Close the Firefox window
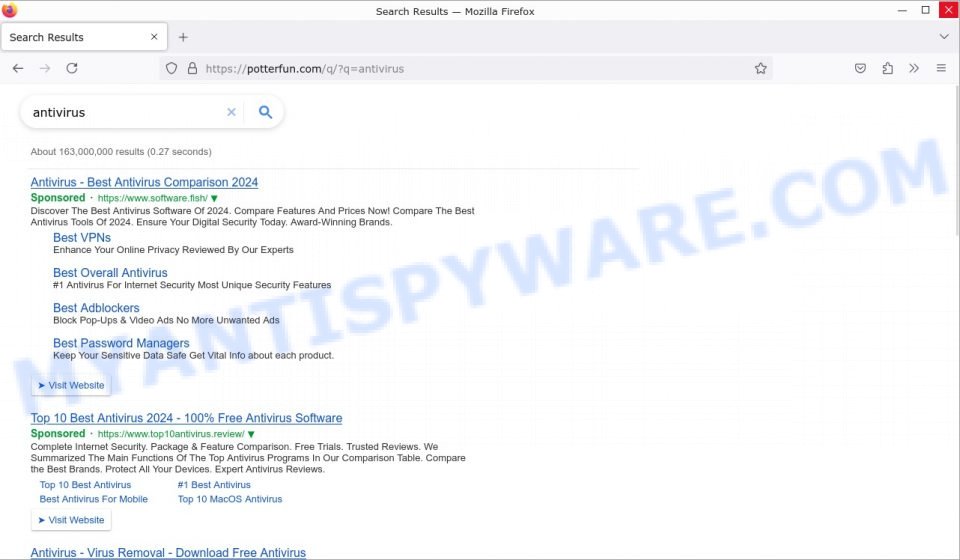Image resolution: width=960 pixels, height=560 pixels. (x=948, y=10)
